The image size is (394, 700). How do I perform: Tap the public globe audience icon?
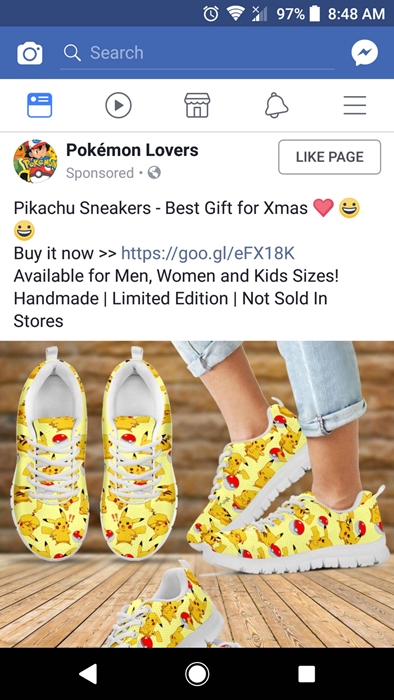[154, 173]
